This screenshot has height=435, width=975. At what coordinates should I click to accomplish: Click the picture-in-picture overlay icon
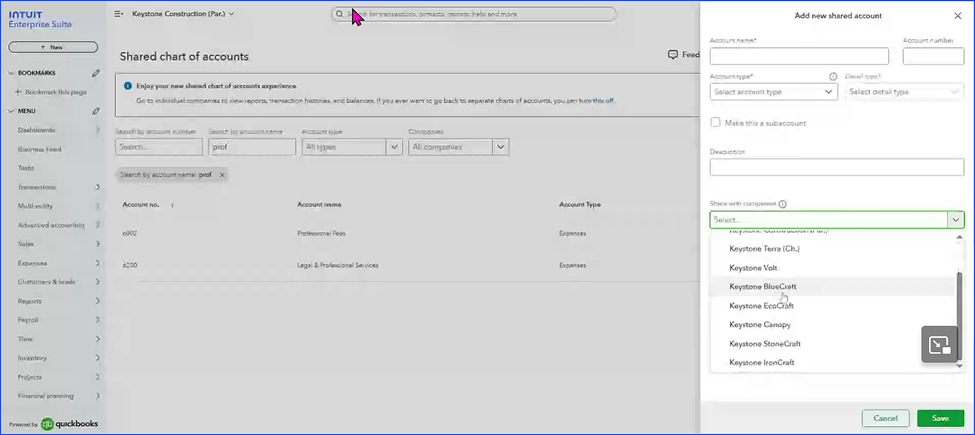pos(939,344)
